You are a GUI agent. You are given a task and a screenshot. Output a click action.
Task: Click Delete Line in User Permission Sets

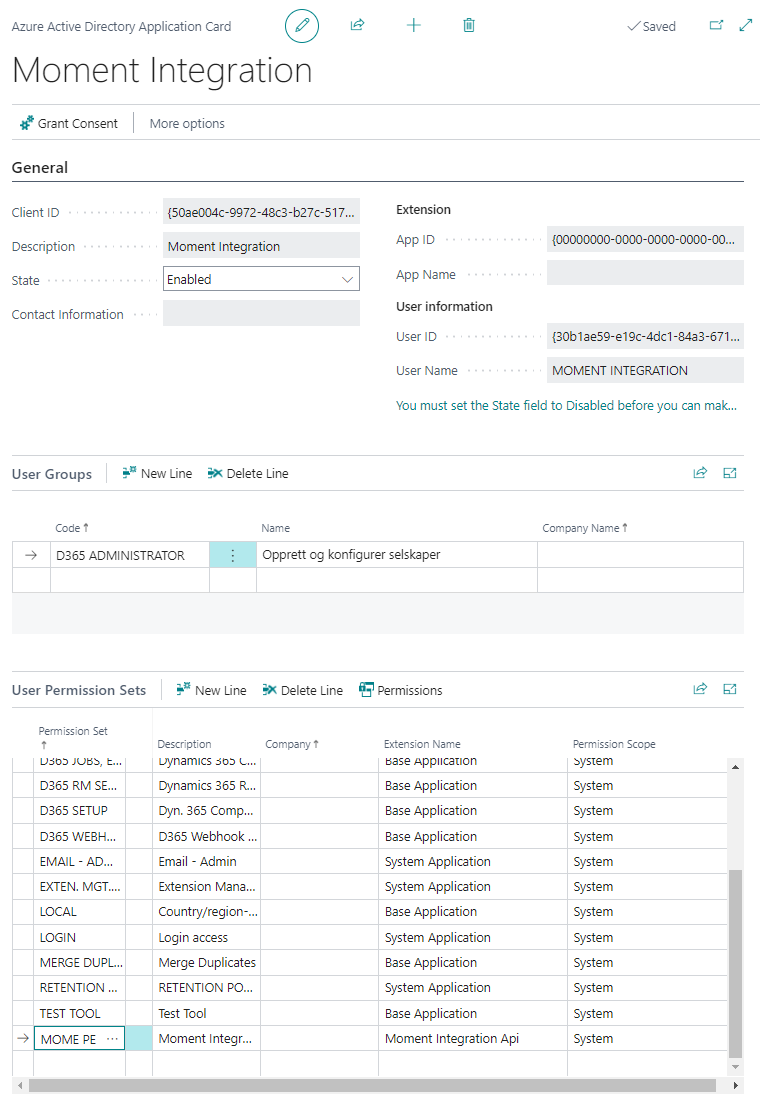[302, 690]
